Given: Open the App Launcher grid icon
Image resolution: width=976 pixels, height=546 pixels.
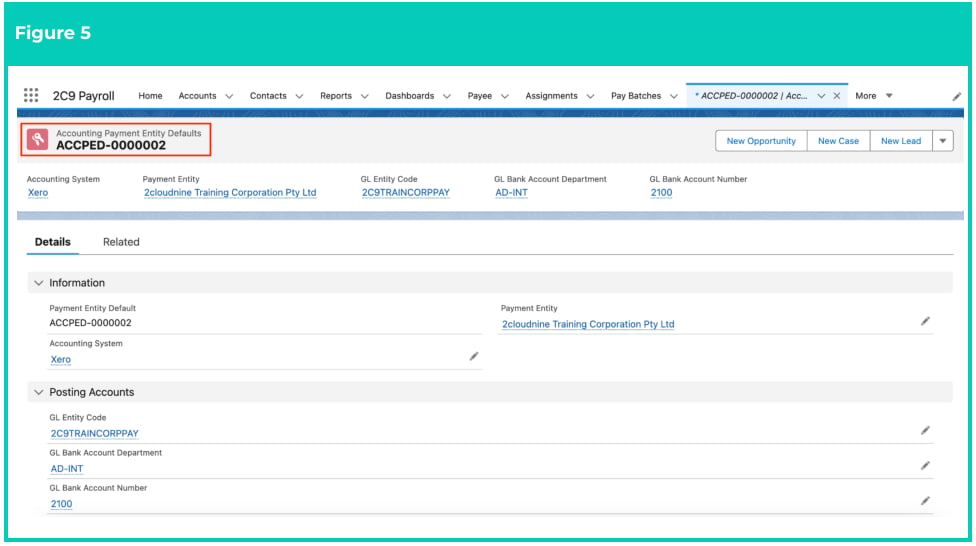Looking at the screenshot, I should coord(31,95).
